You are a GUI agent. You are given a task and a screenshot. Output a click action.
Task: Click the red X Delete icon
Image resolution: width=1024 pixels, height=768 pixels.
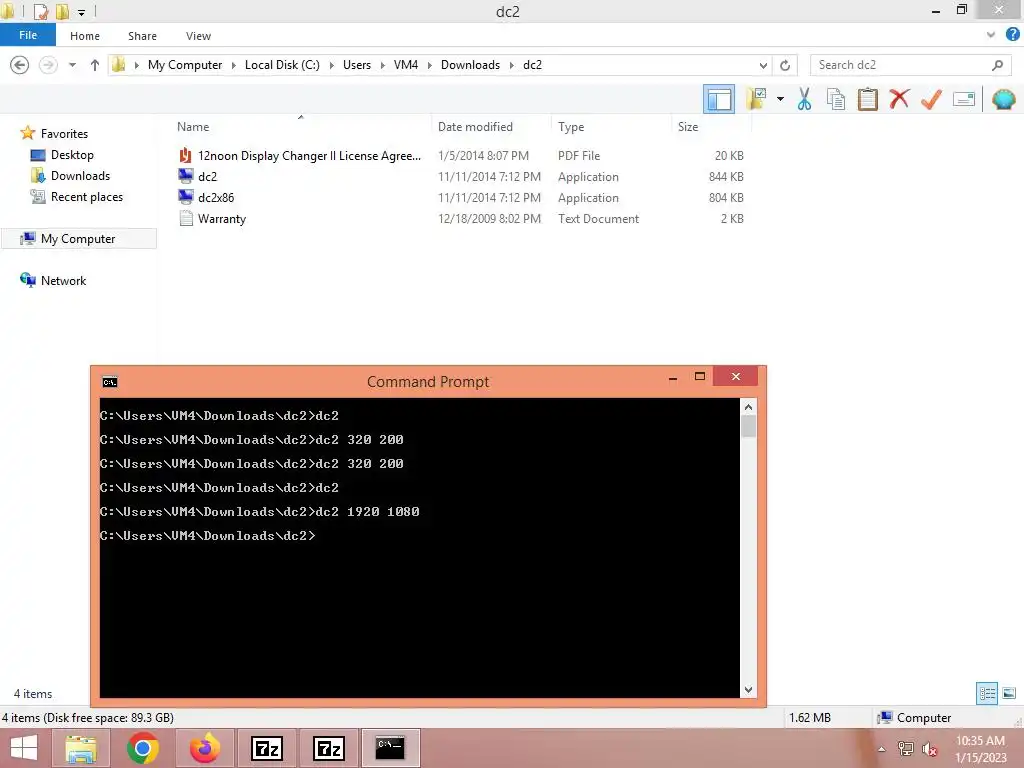(x=899, y=99)
